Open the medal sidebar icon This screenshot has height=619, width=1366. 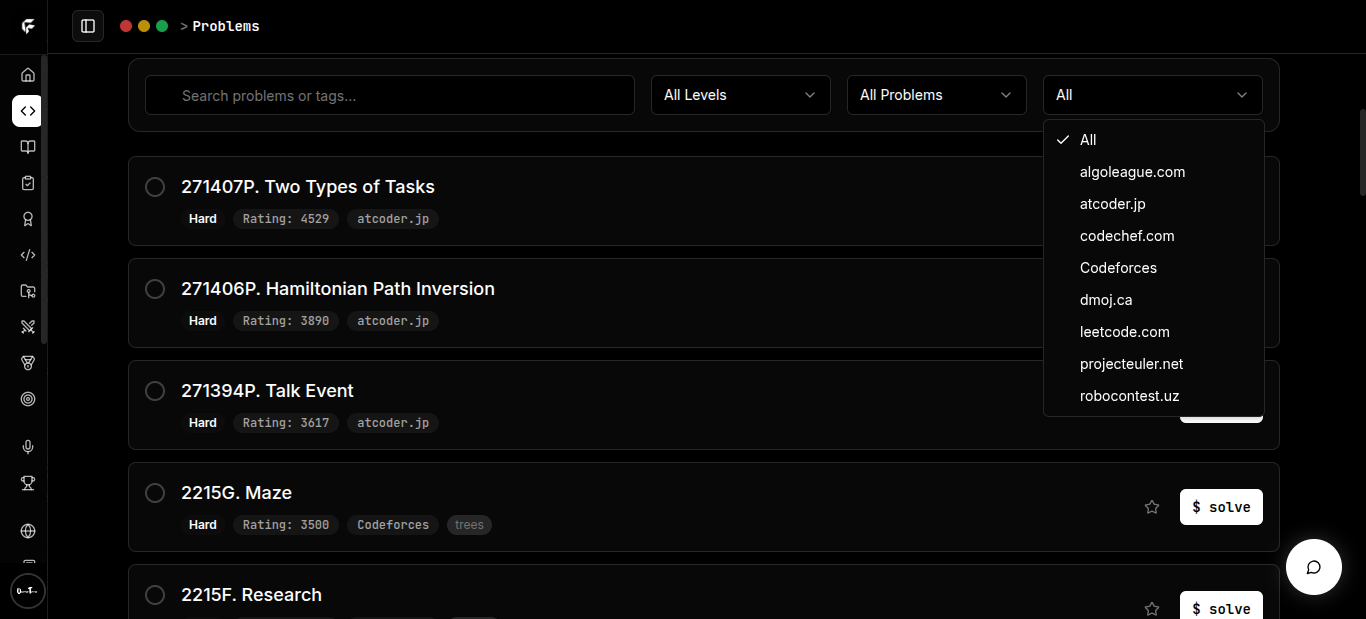(x=28, y=363)
